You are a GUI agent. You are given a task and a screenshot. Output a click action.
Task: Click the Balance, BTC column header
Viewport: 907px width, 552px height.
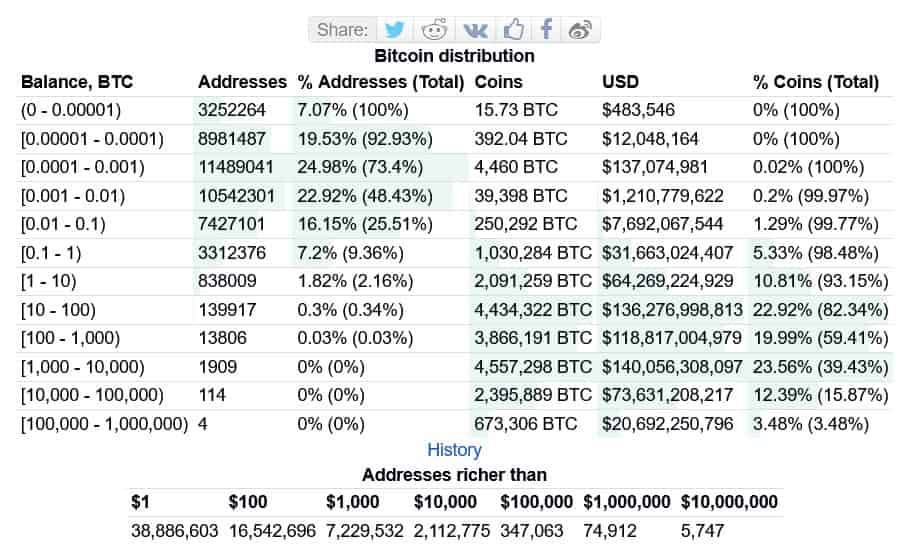coord(77,82)
